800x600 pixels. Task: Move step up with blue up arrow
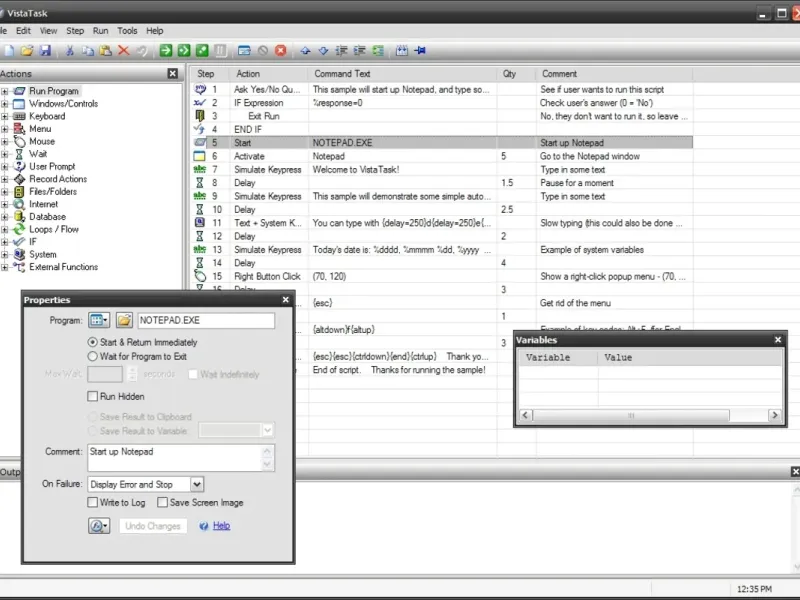click(x=305, y=51)
